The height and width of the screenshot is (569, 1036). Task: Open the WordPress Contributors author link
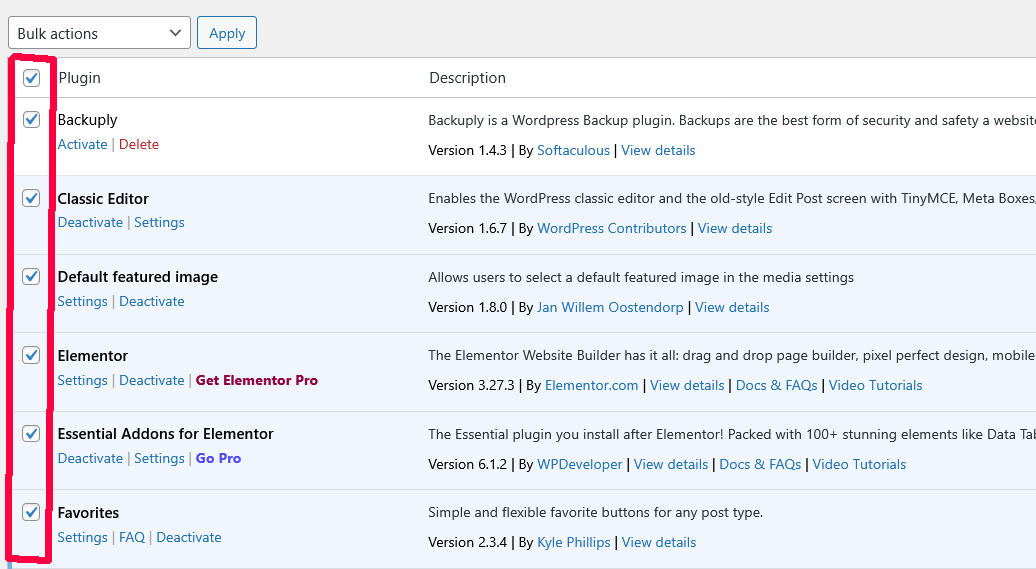click(612, 228)
